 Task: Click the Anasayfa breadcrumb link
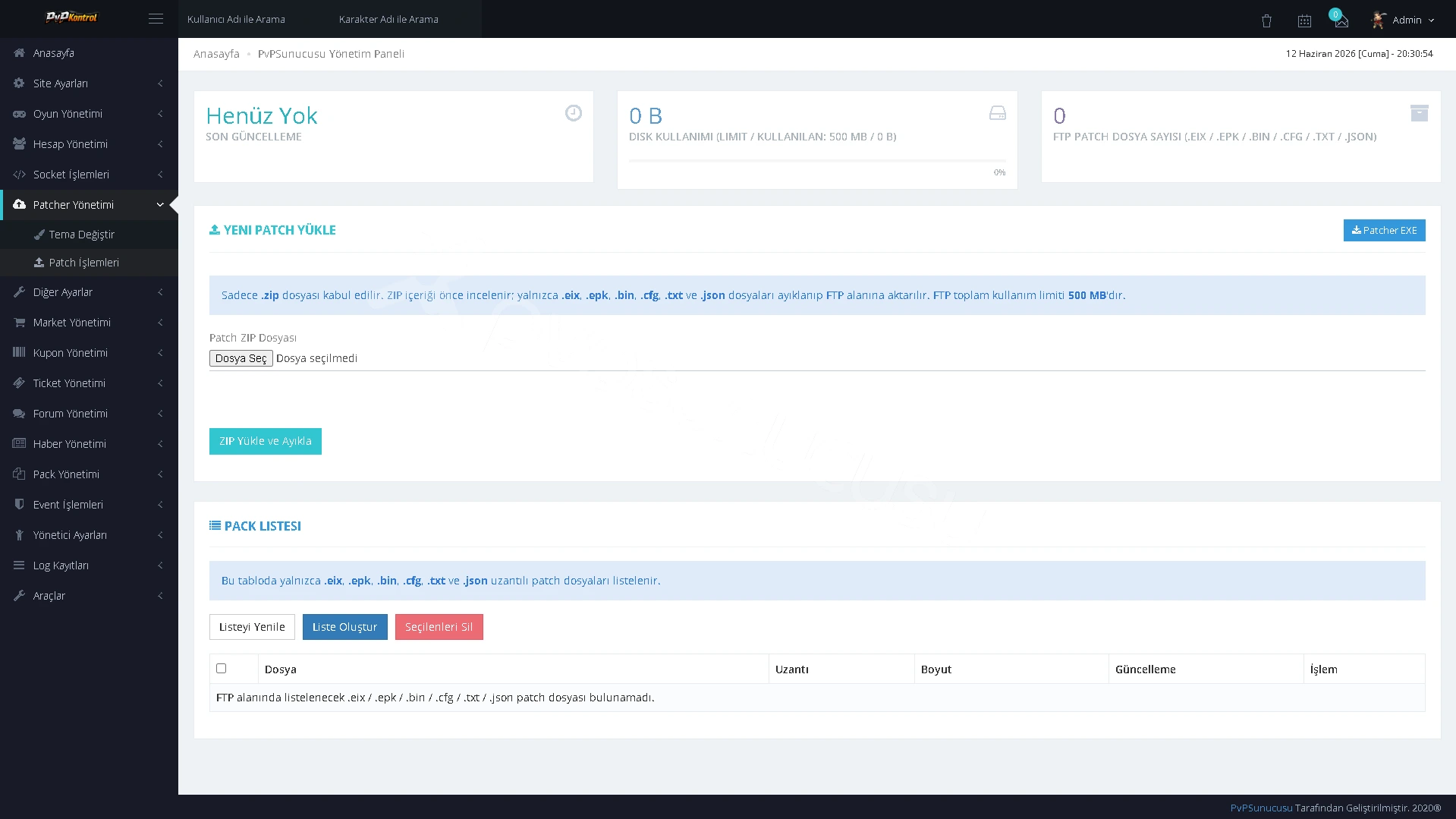(x=216, y=54)
